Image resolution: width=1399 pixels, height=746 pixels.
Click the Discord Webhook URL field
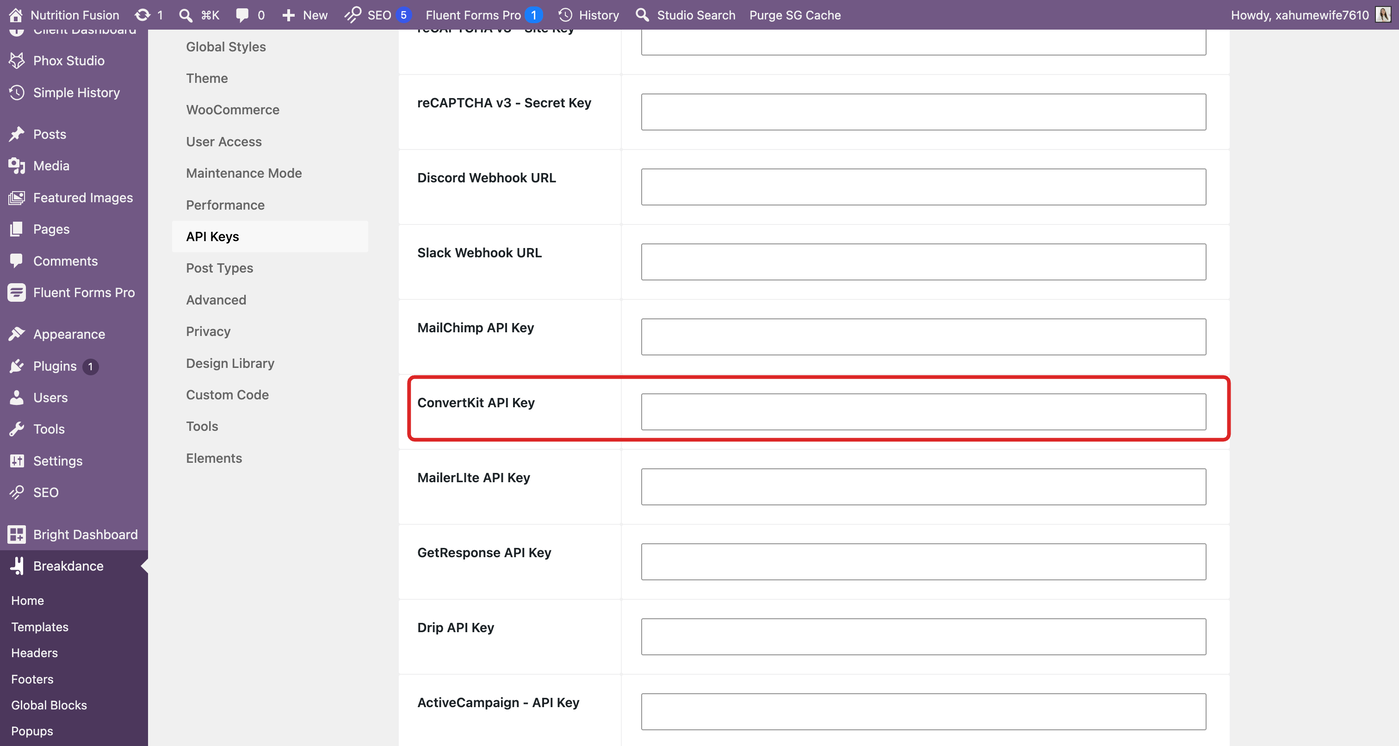click(x=923, y=187)
